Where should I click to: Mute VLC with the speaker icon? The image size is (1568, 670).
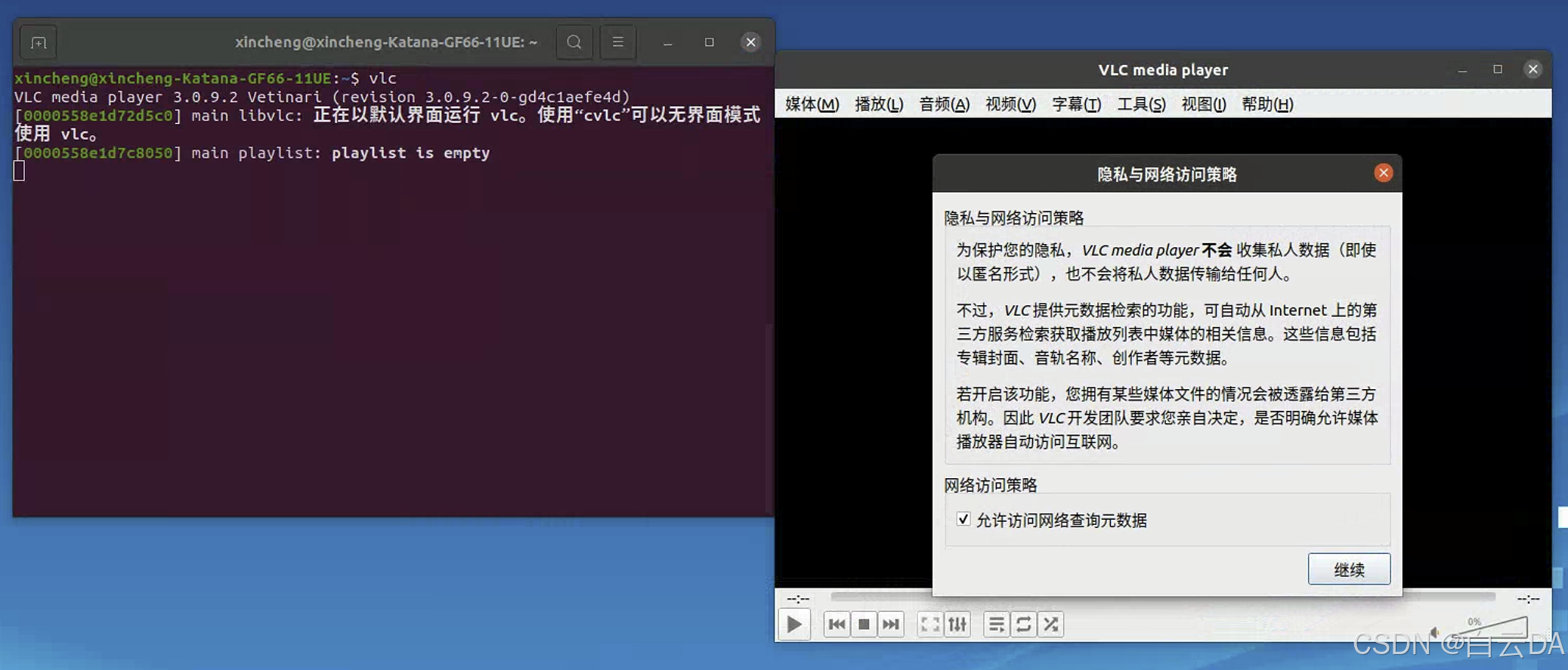[1433, 631]
